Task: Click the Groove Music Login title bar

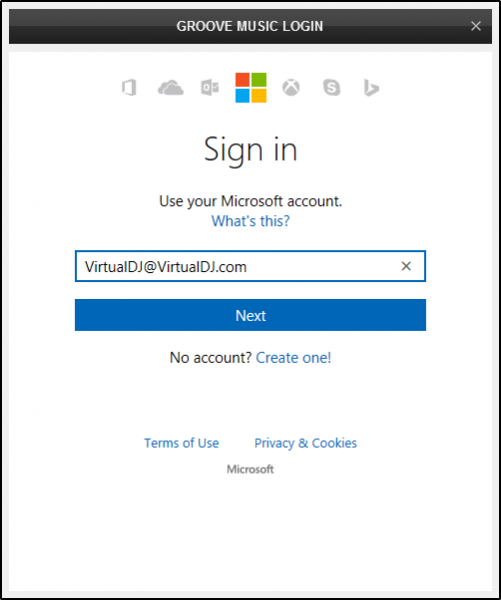Action: point(250,26)
